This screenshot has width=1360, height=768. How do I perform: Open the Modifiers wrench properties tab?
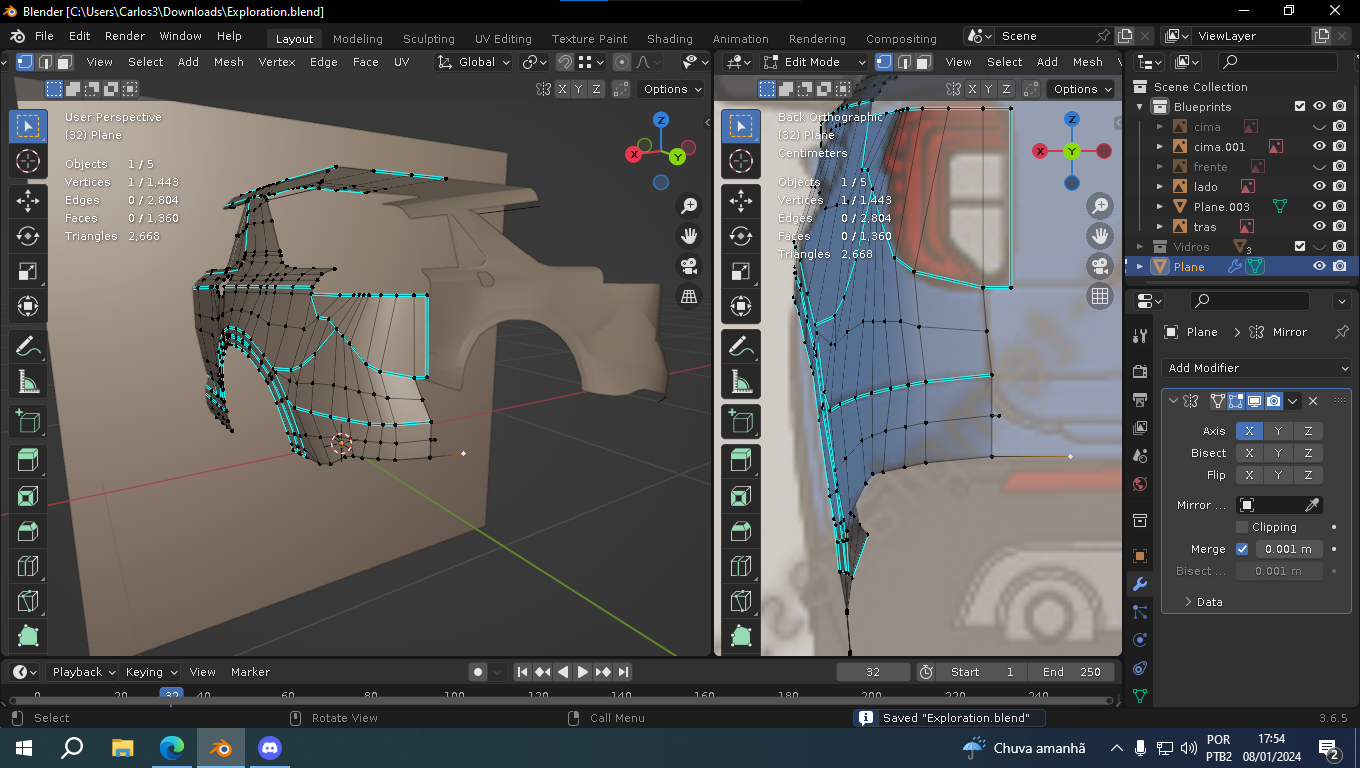point(1139,583)
